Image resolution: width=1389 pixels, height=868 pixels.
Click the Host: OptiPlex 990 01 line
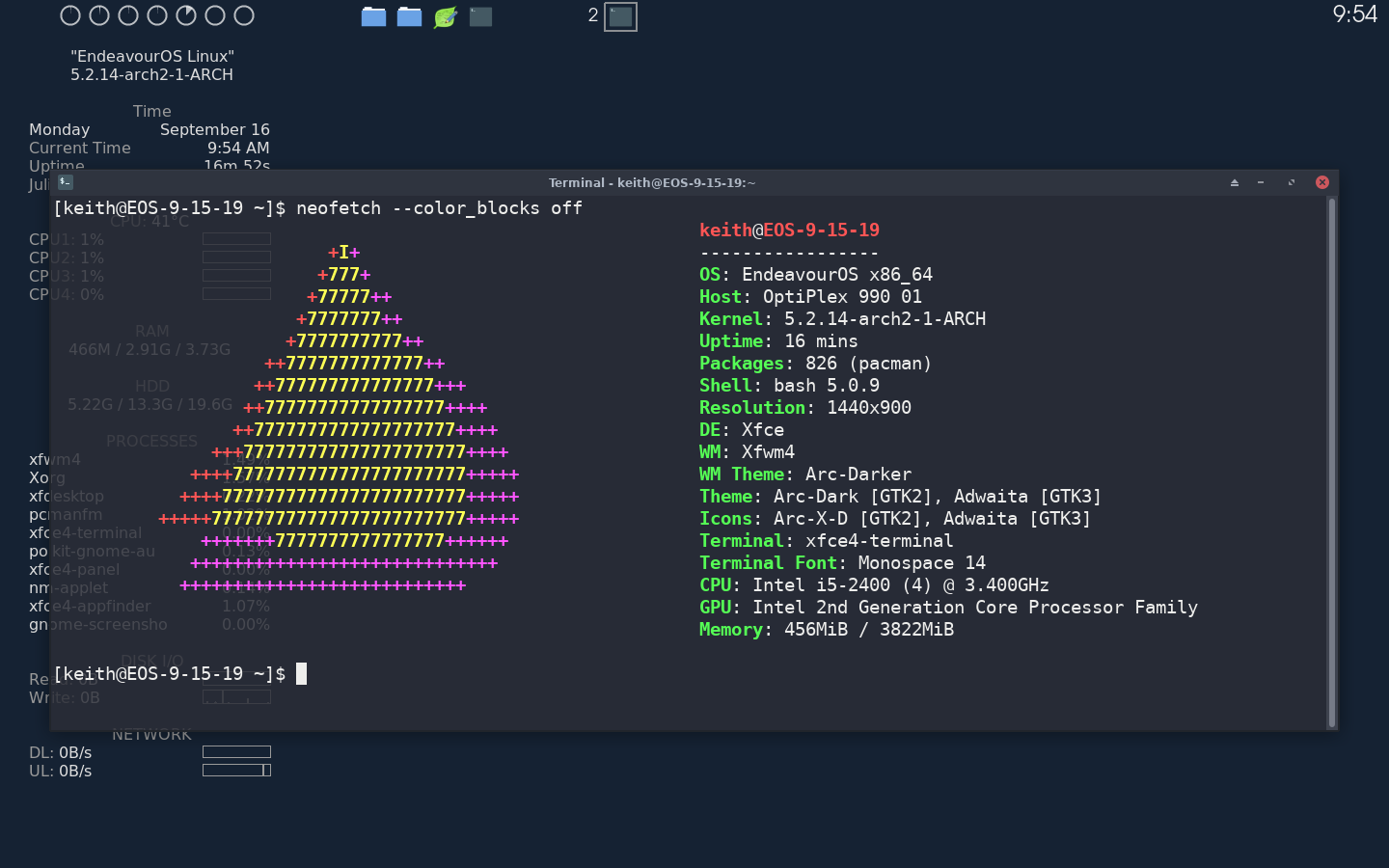tap(810, 297)
